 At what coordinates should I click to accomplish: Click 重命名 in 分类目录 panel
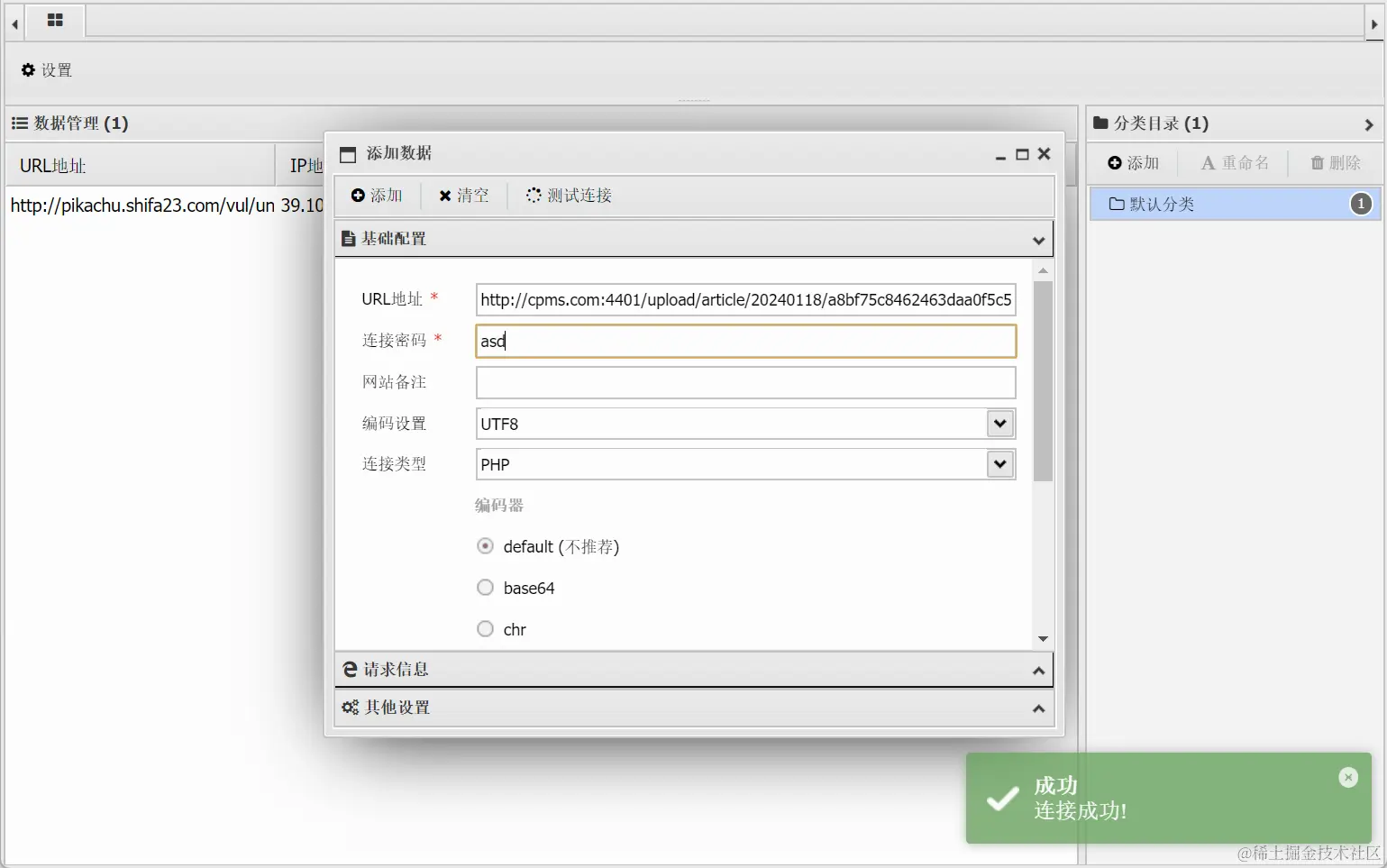pyautogui.click(x=1235, y=163)
